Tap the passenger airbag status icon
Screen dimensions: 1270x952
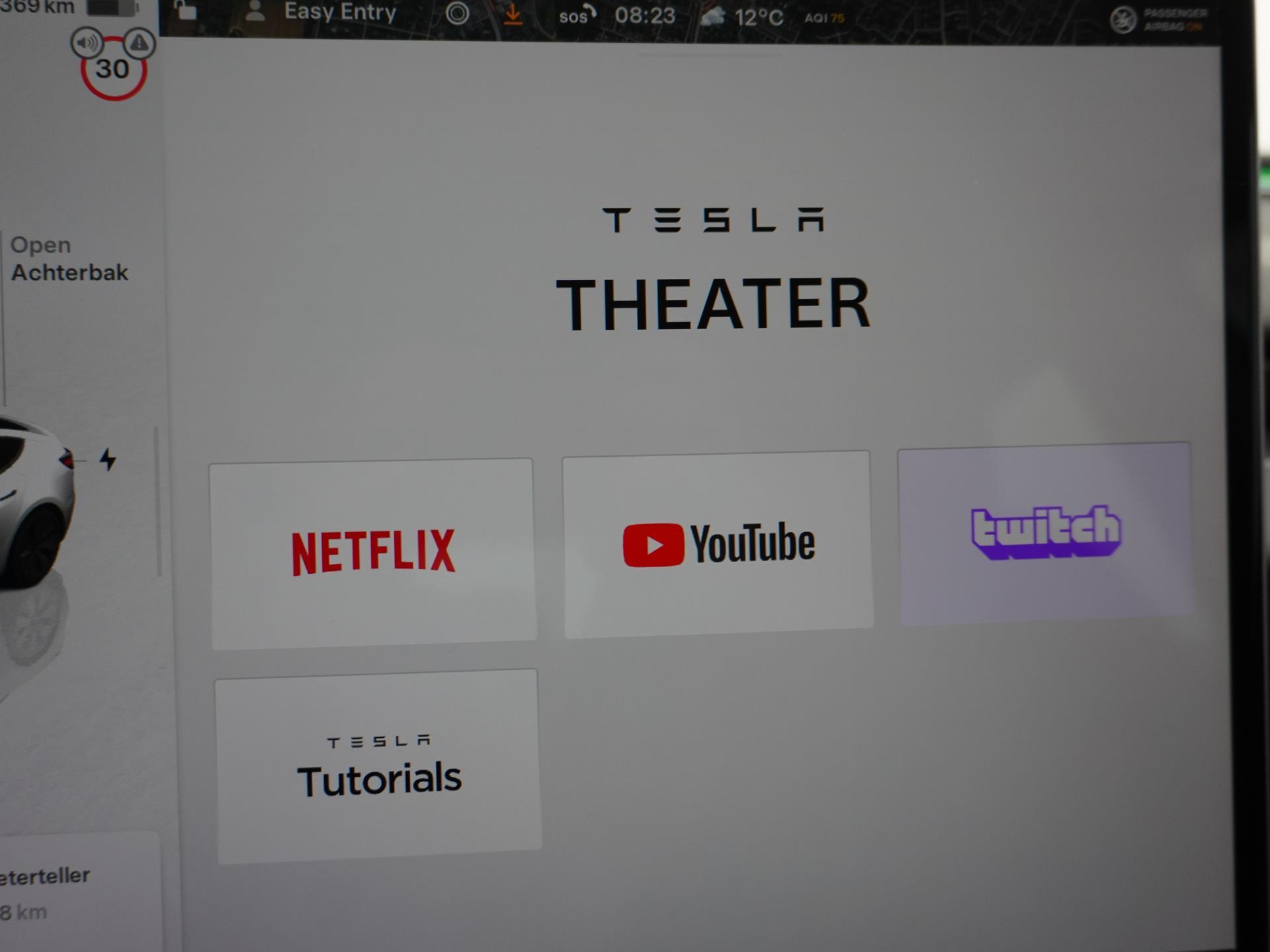pyautogui.click(x=1123, y=20)
